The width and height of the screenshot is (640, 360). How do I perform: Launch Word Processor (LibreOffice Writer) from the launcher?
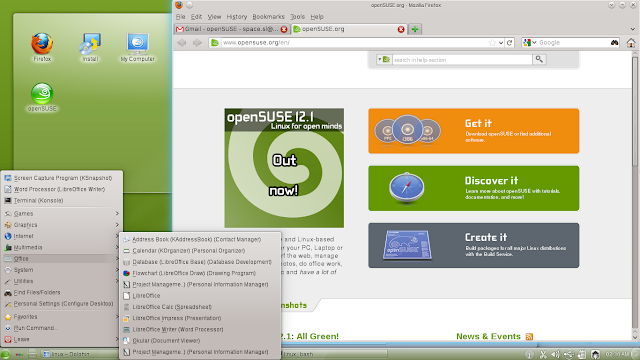point(62,189)
